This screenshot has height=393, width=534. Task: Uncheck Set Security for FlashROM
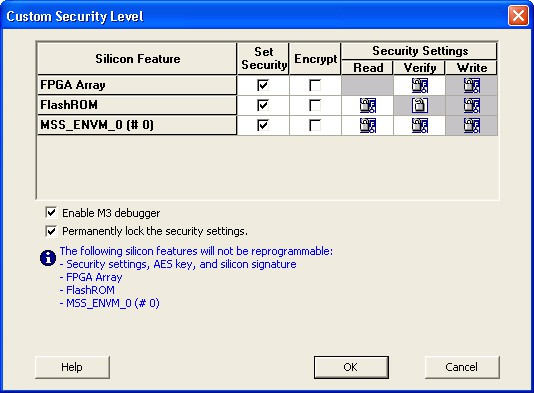[263, 105]
